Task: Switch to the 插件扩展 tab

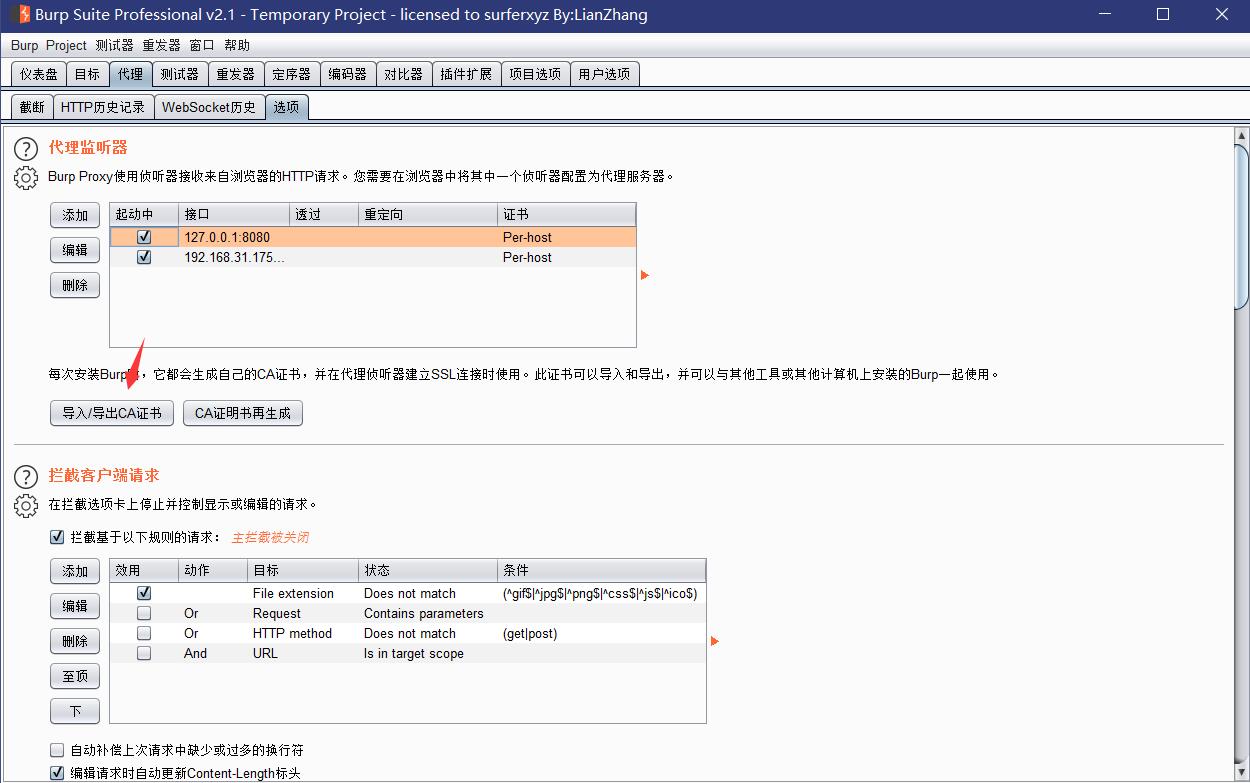Action: 466,74
